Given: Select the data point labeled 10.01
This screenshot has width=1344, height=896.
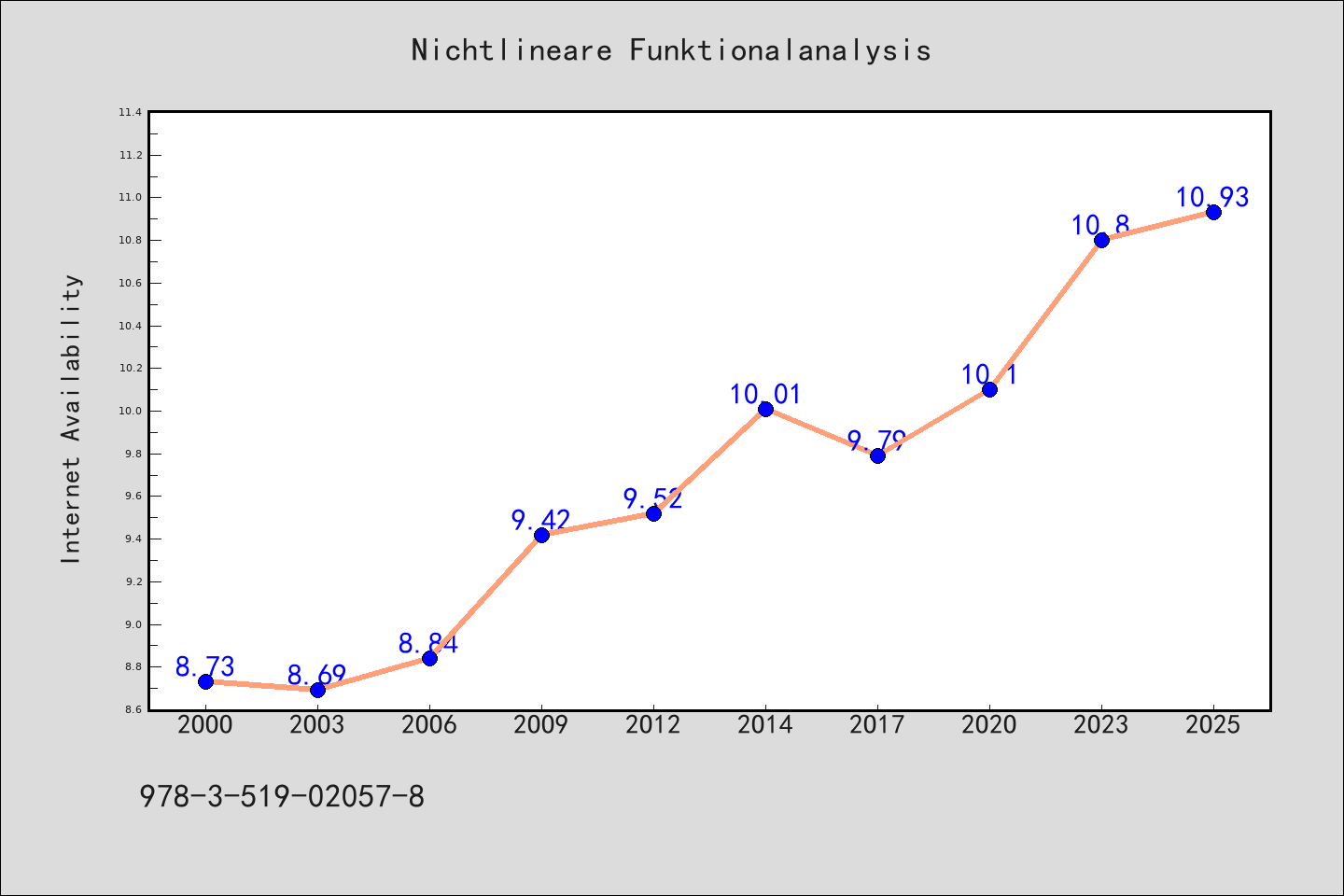Looking at the screenshot, I should [765, 409].
